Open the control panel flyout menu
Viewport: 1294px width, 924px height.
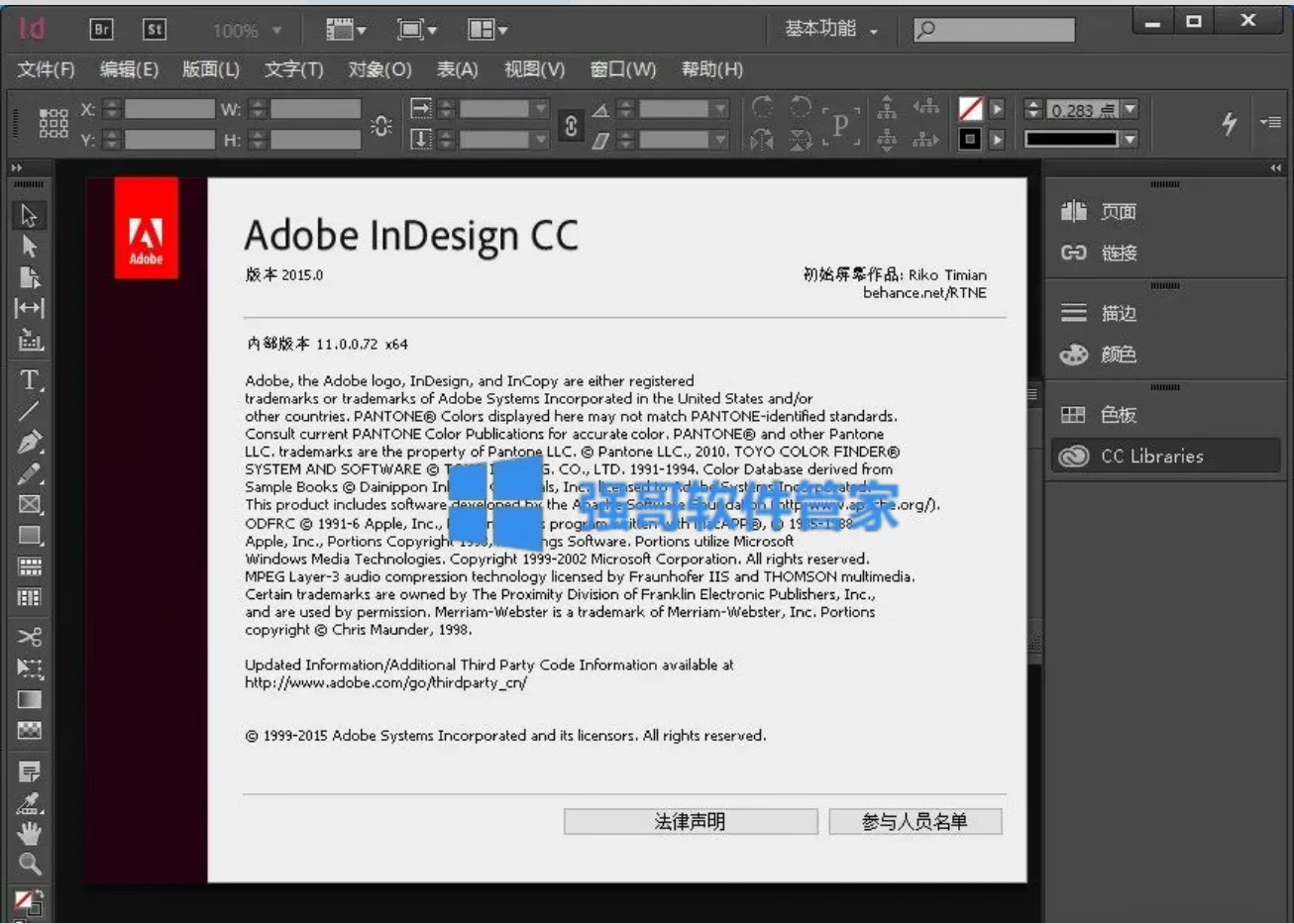coord(1270,122)
